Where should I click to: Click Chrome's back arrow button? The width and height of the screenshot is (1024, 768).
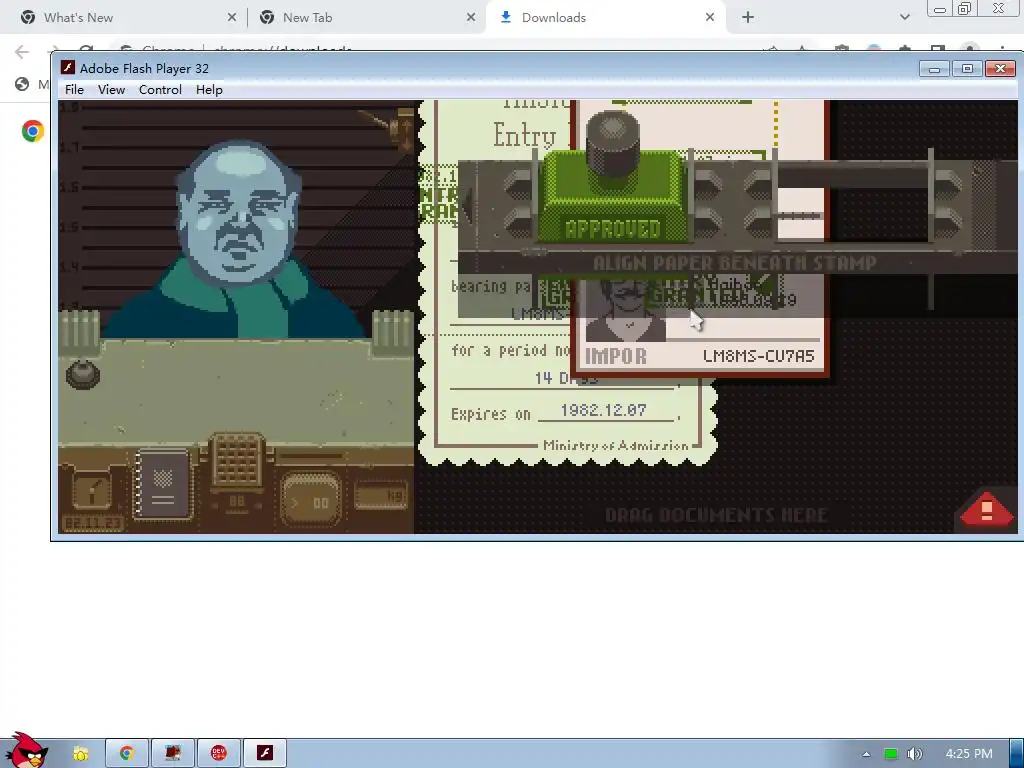coord(22,52)
